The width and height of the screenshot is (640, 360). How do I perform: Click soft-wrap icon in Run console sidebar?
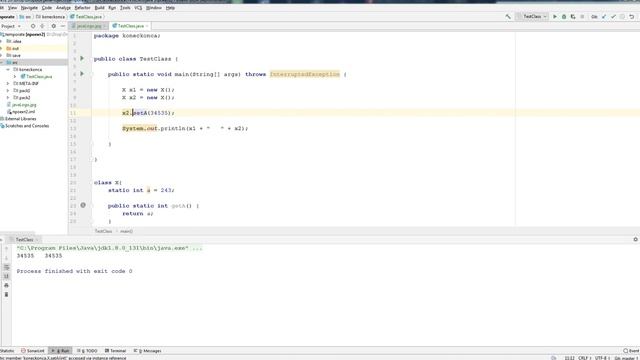[x=6, y=267]
